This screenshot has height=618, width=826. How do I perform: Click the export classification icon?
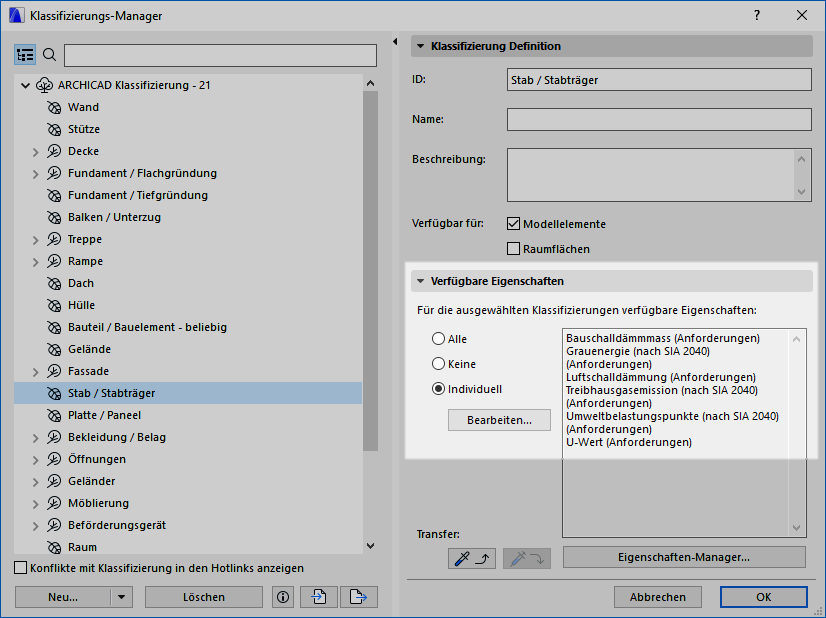point(359,597)
